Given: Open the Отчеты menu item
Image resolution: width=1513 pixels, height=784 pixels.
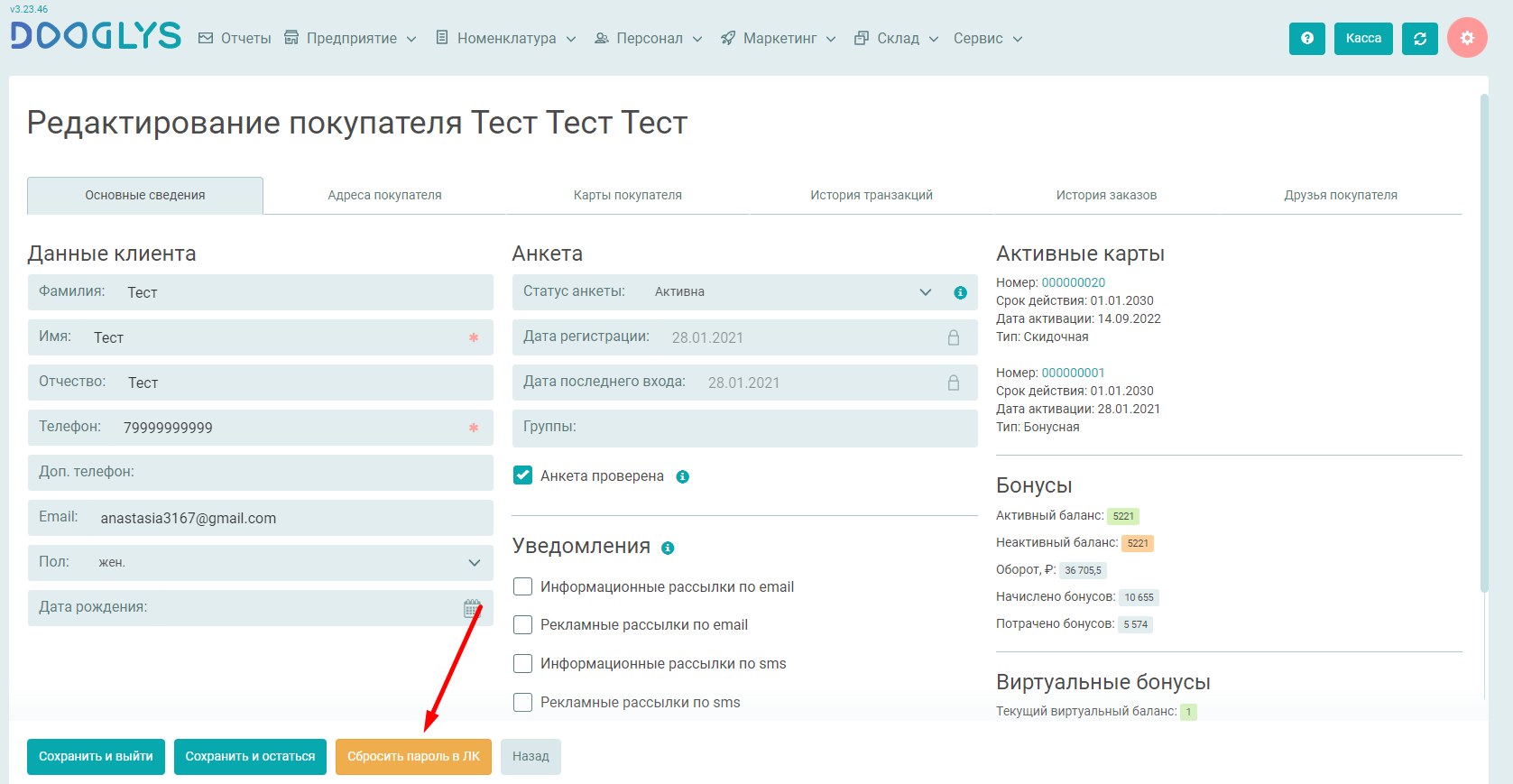Looking at the screenshot, I should pos(235,38).
